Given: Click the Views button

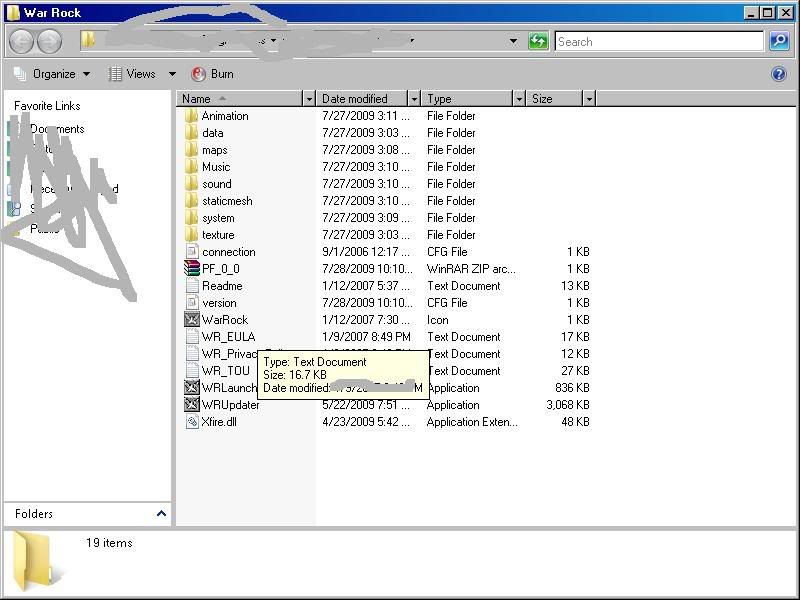Looking at the screenshot, I should click(132, 74).
